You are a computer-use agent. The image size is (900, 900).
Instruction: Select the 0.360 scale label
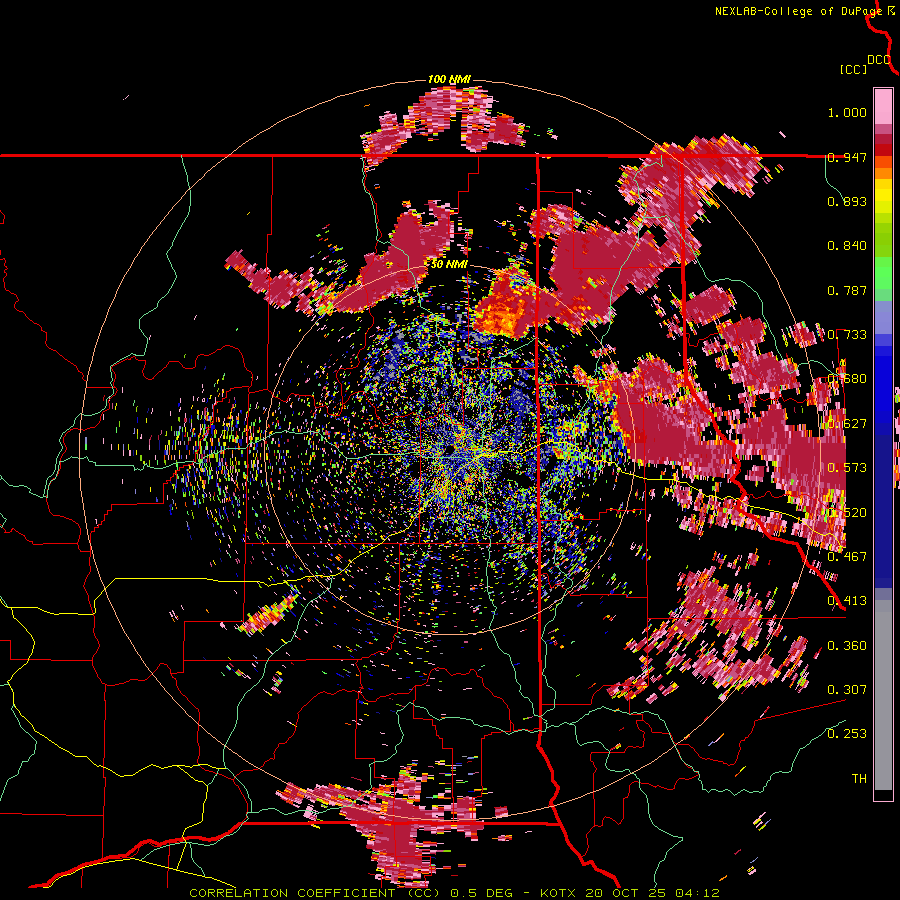(847, 646)
